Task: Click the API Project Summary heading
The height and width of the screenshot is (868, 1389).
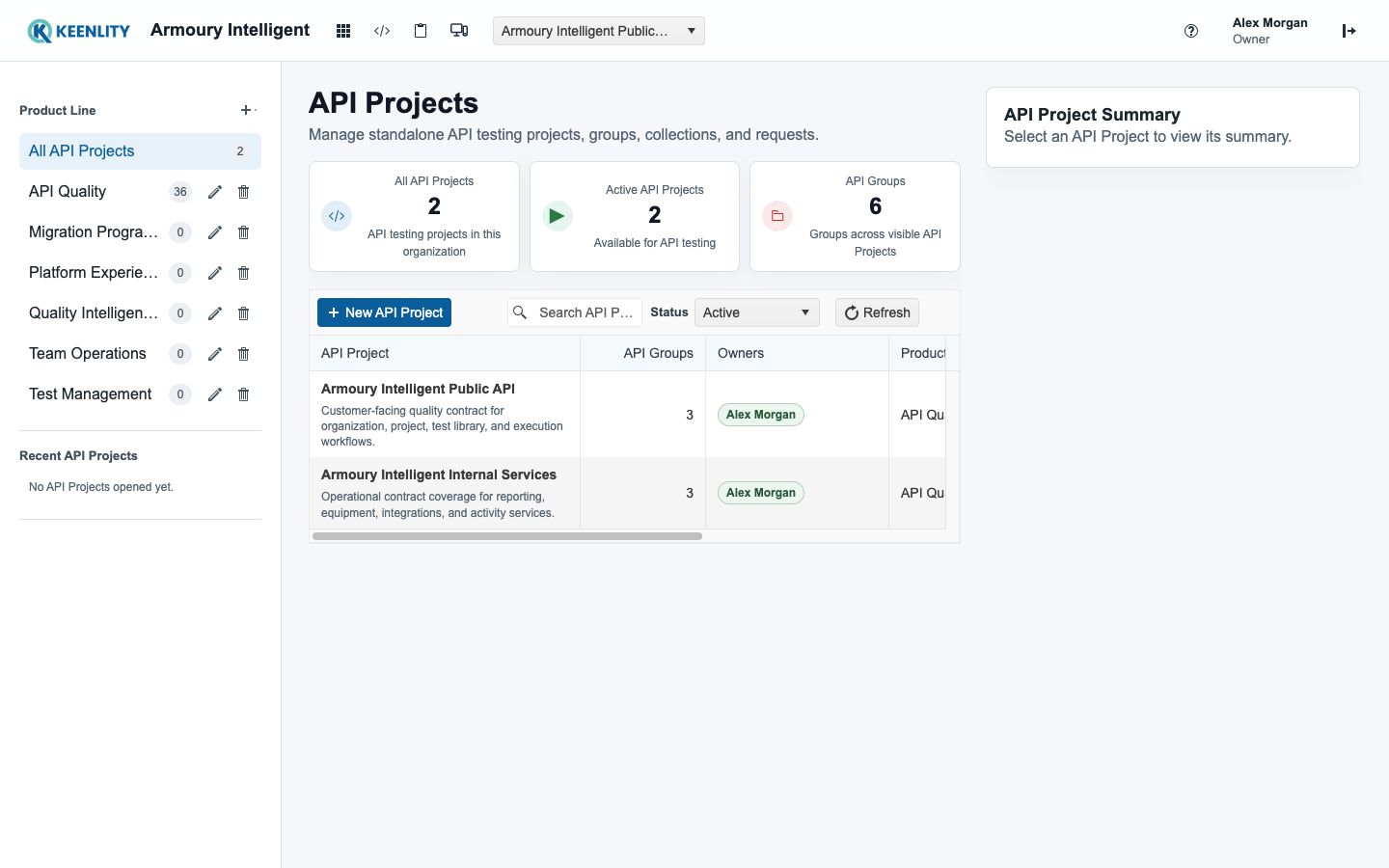Action: pos(1092,115)
